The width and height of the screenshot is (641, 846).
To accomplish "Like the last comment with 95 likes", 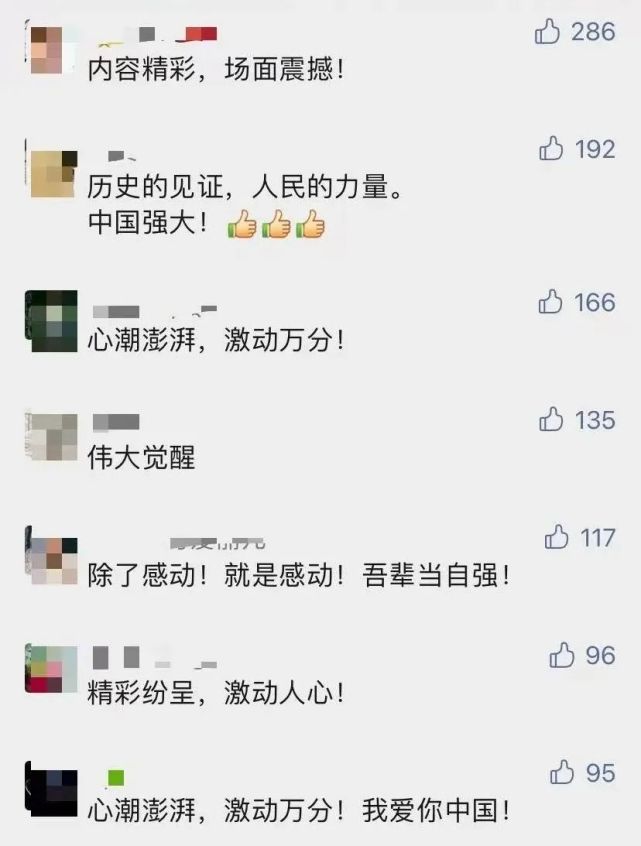I will click(x=562, y=773).
